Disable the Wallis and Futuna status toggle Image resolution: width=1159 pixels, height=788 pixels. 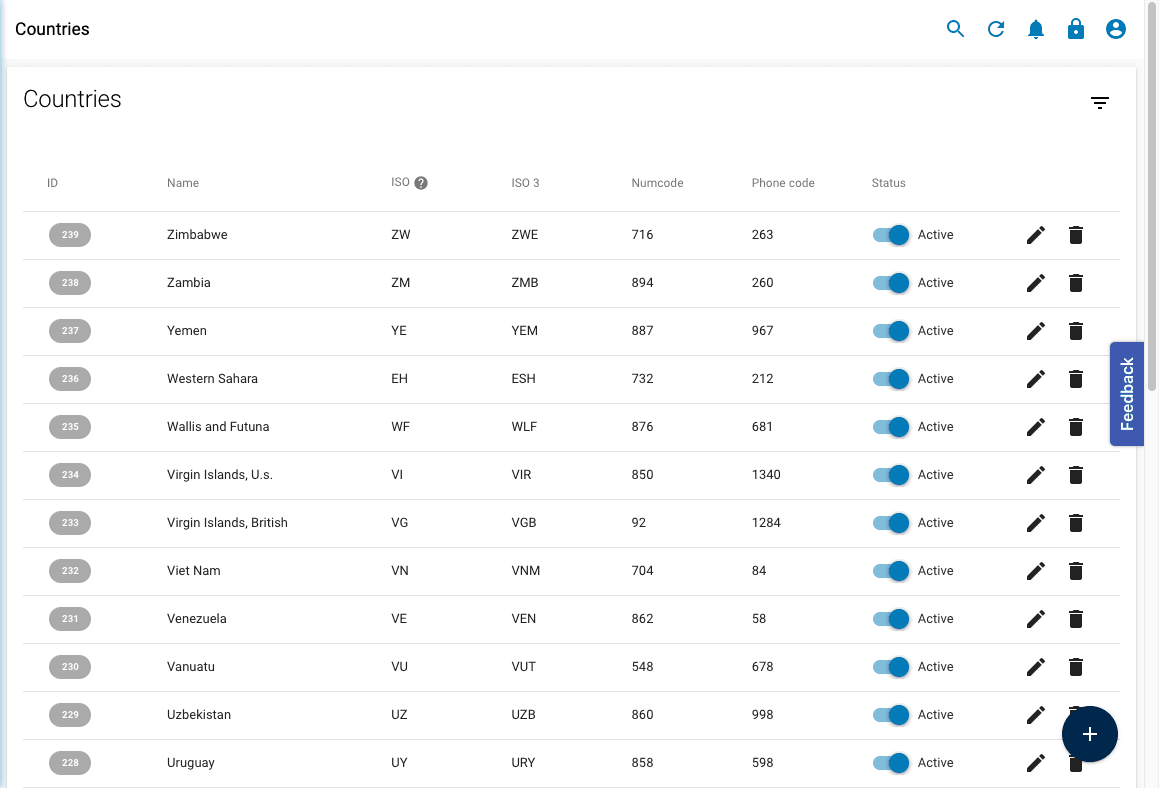coord(891,427)
